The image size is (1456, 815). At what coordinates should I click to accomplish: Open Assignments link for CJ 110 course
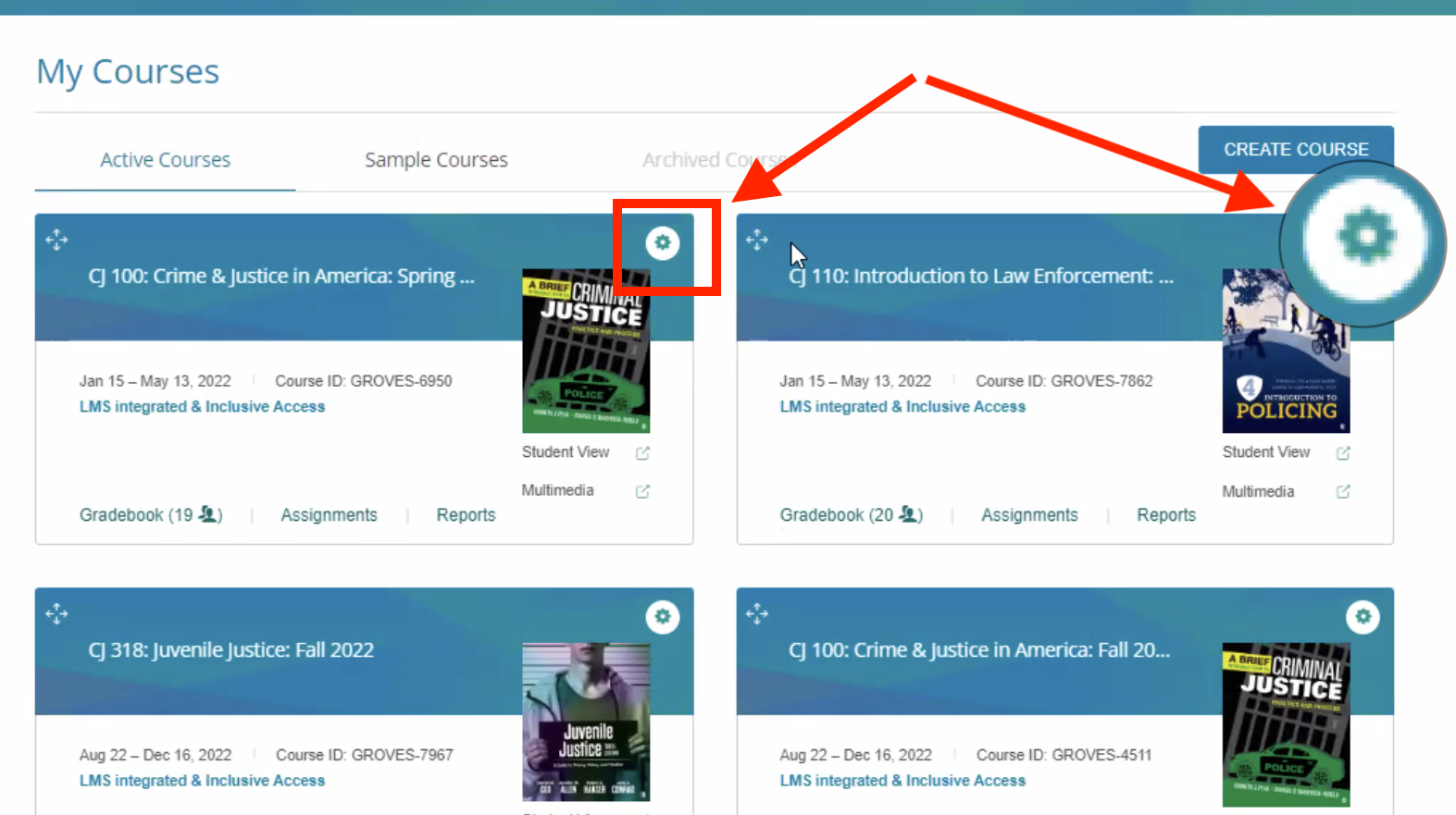pos(1029,515)
